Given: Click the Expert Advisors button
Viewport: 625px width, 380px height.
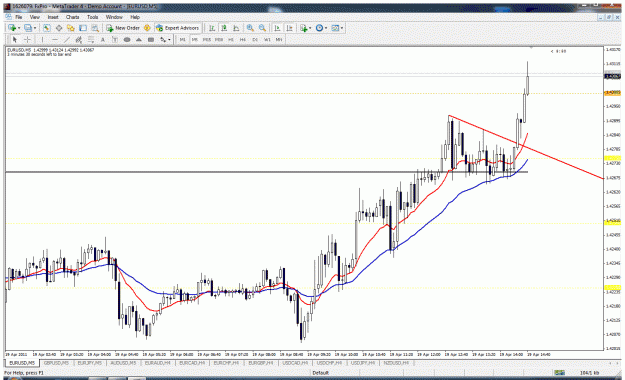Looking at the screenshot, I should tap(177, 28).
